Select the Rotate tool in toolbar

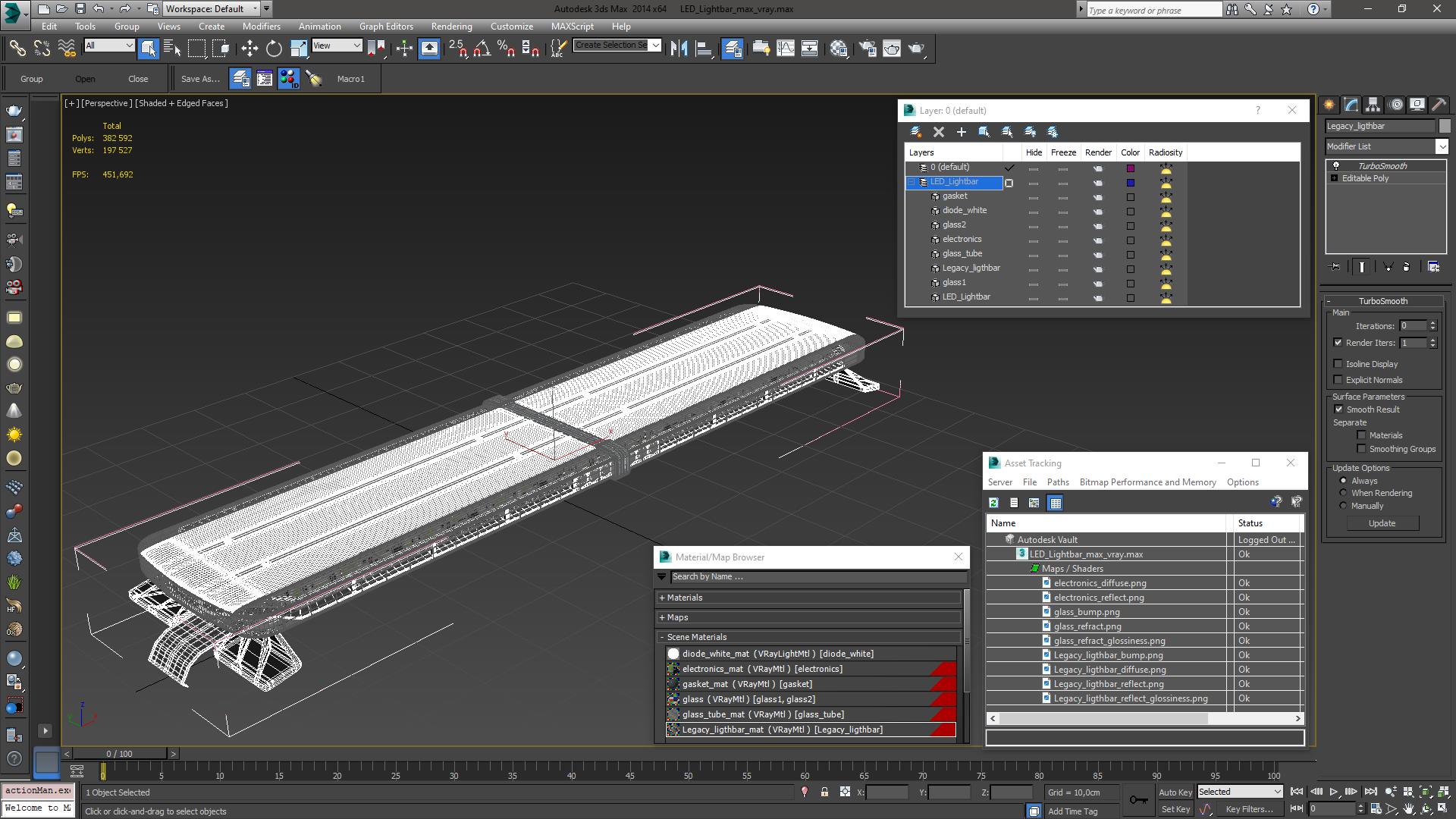coord(274,49)
